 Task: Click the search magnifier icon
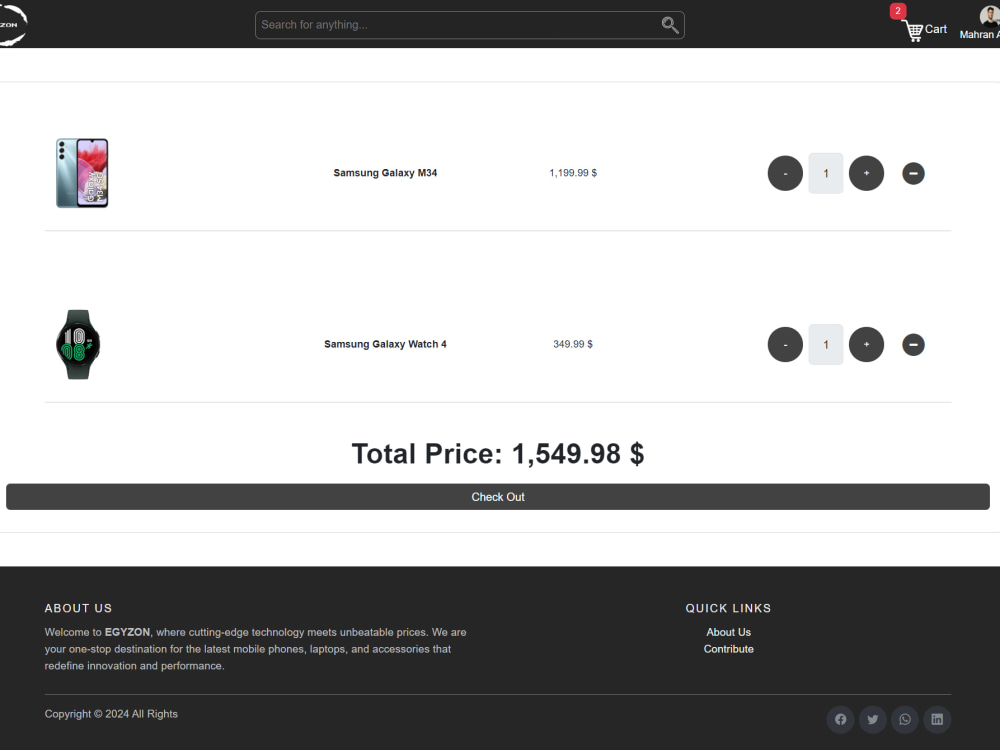[x=670, y=25]
